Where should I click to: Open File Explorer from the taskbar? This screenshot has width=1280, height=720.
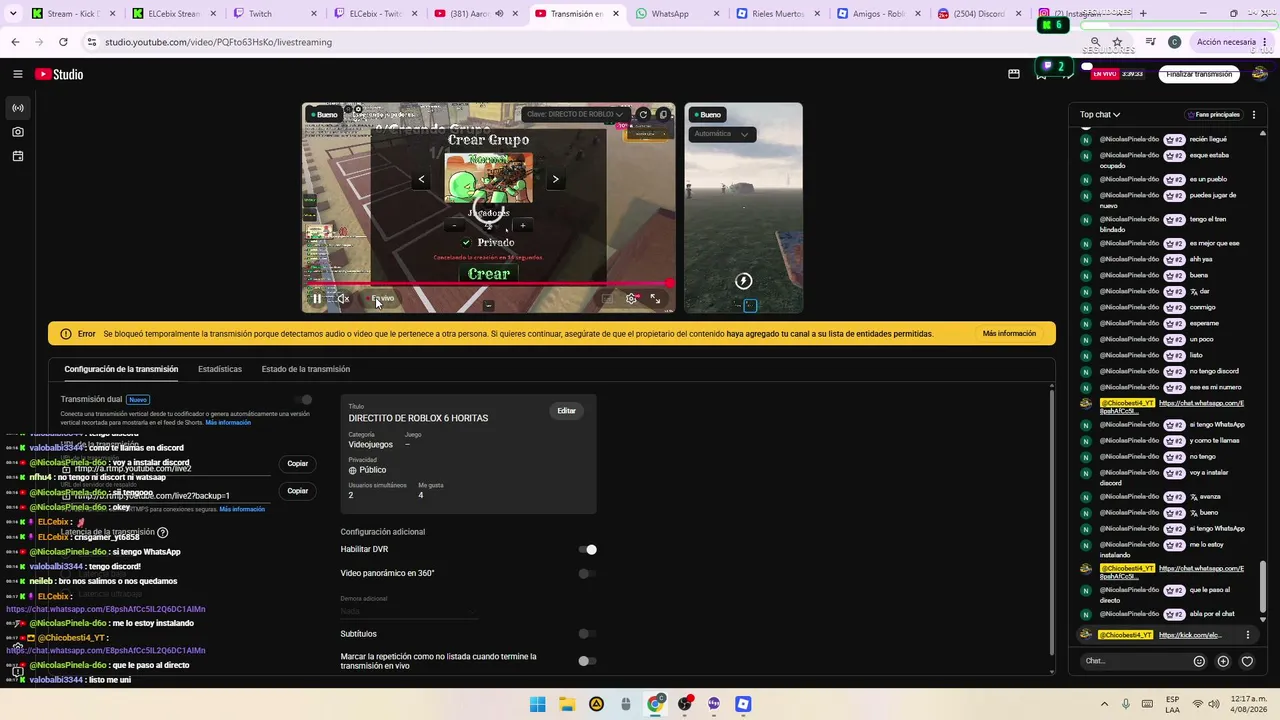[x=567, y=704]
